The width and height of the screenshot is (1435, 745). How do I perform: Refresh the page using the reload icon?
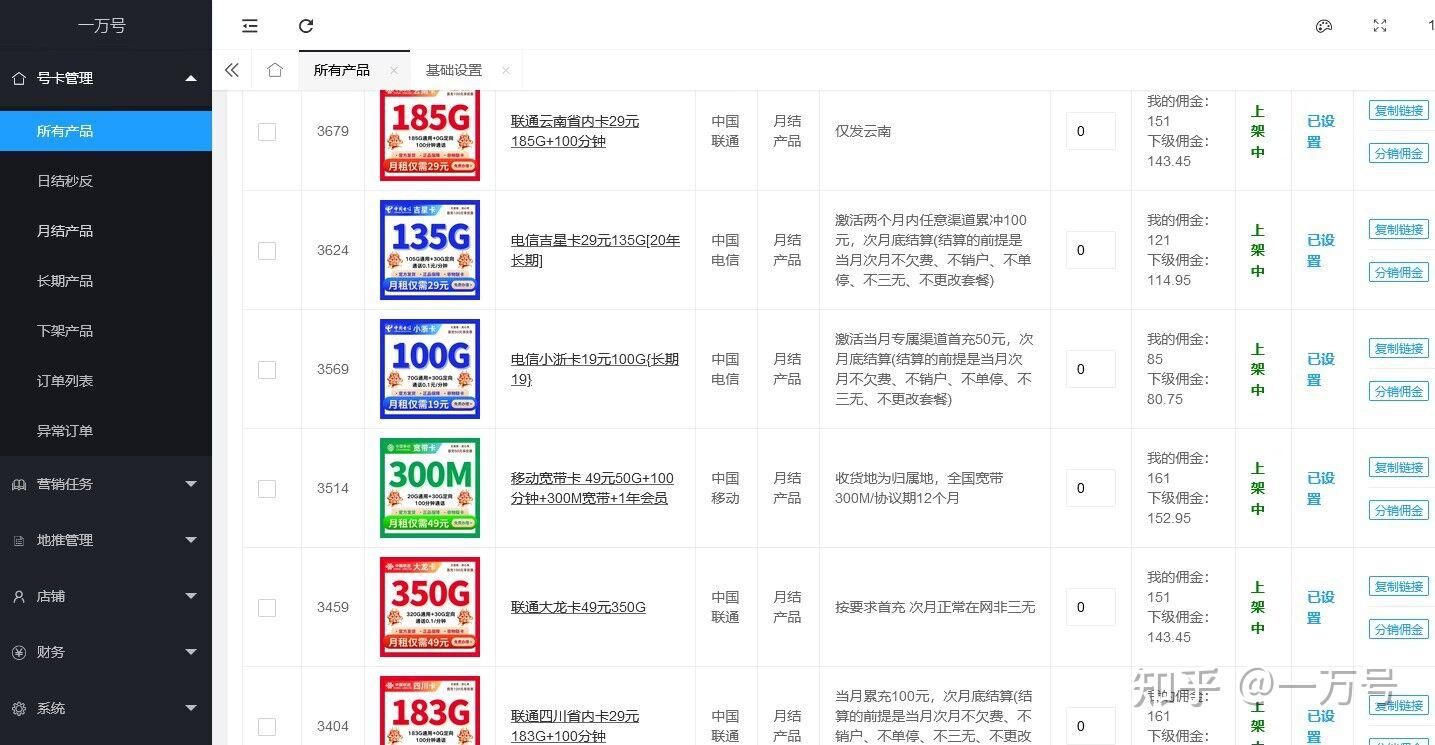tap(306, 26)
